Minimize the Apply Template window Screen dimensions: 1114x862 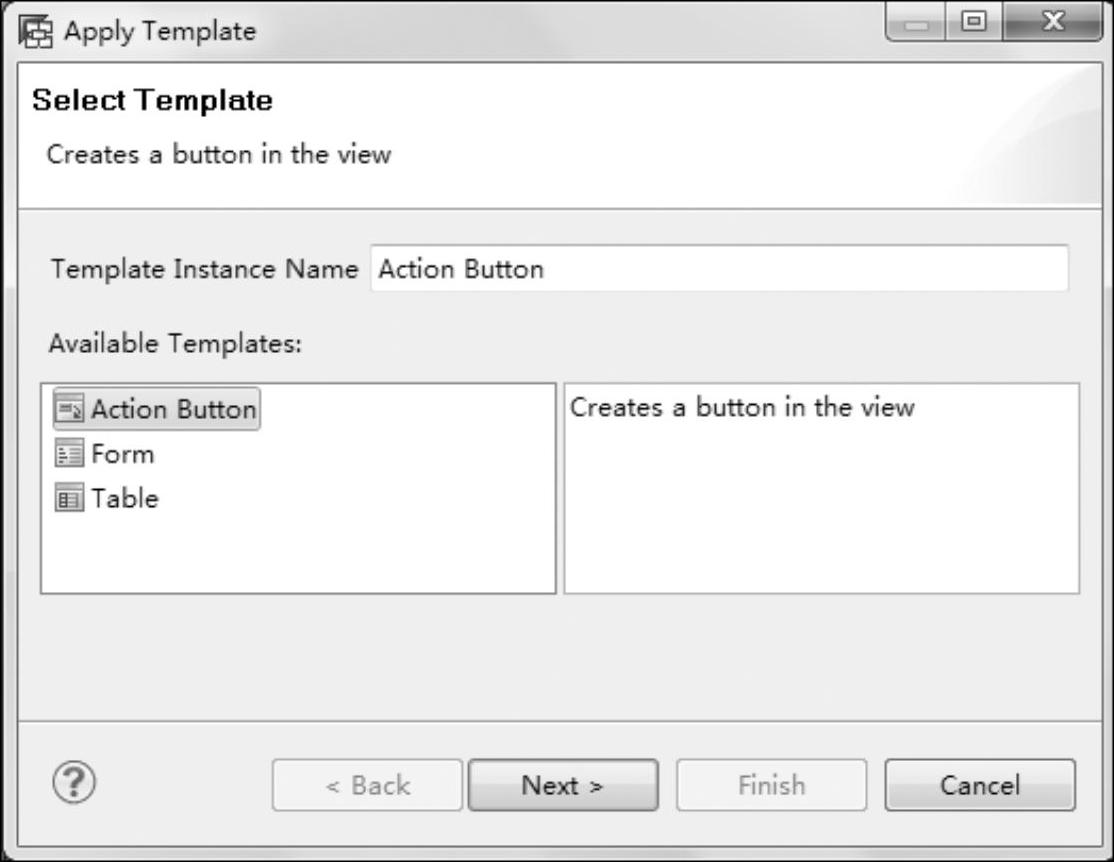pos(916,23)
